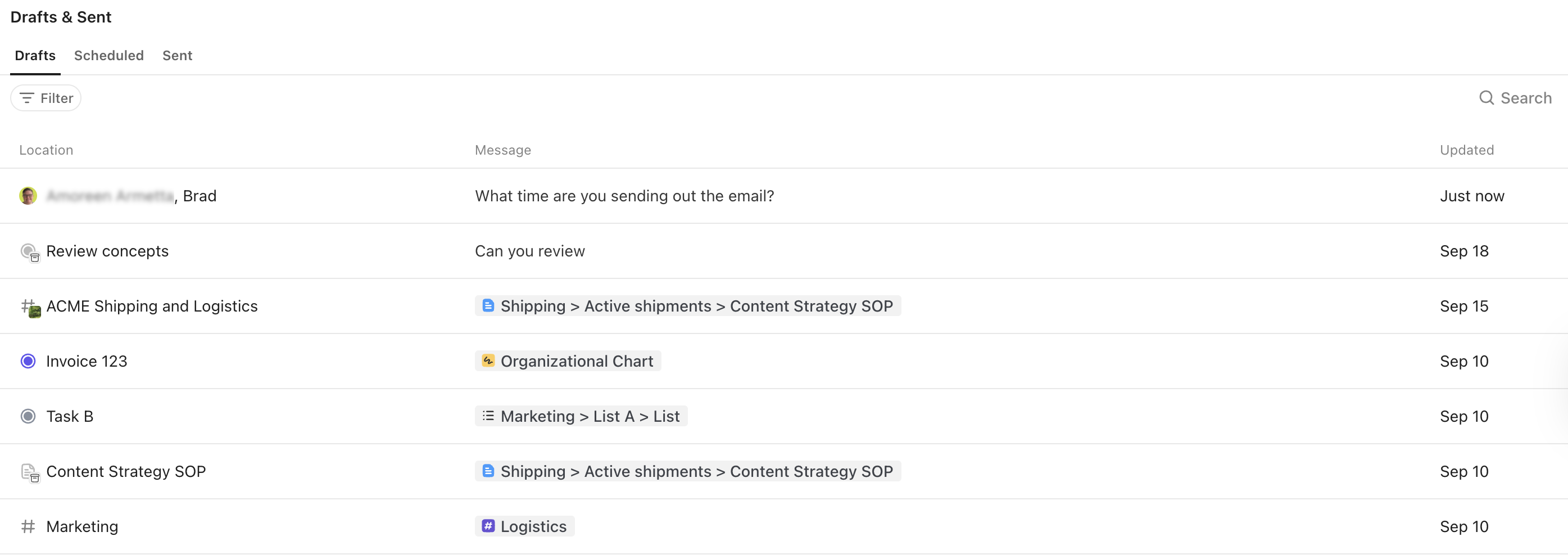Screen dimensions: 1568x559
Task: Open the "Can you review" draft message
Action: (529, 251)
